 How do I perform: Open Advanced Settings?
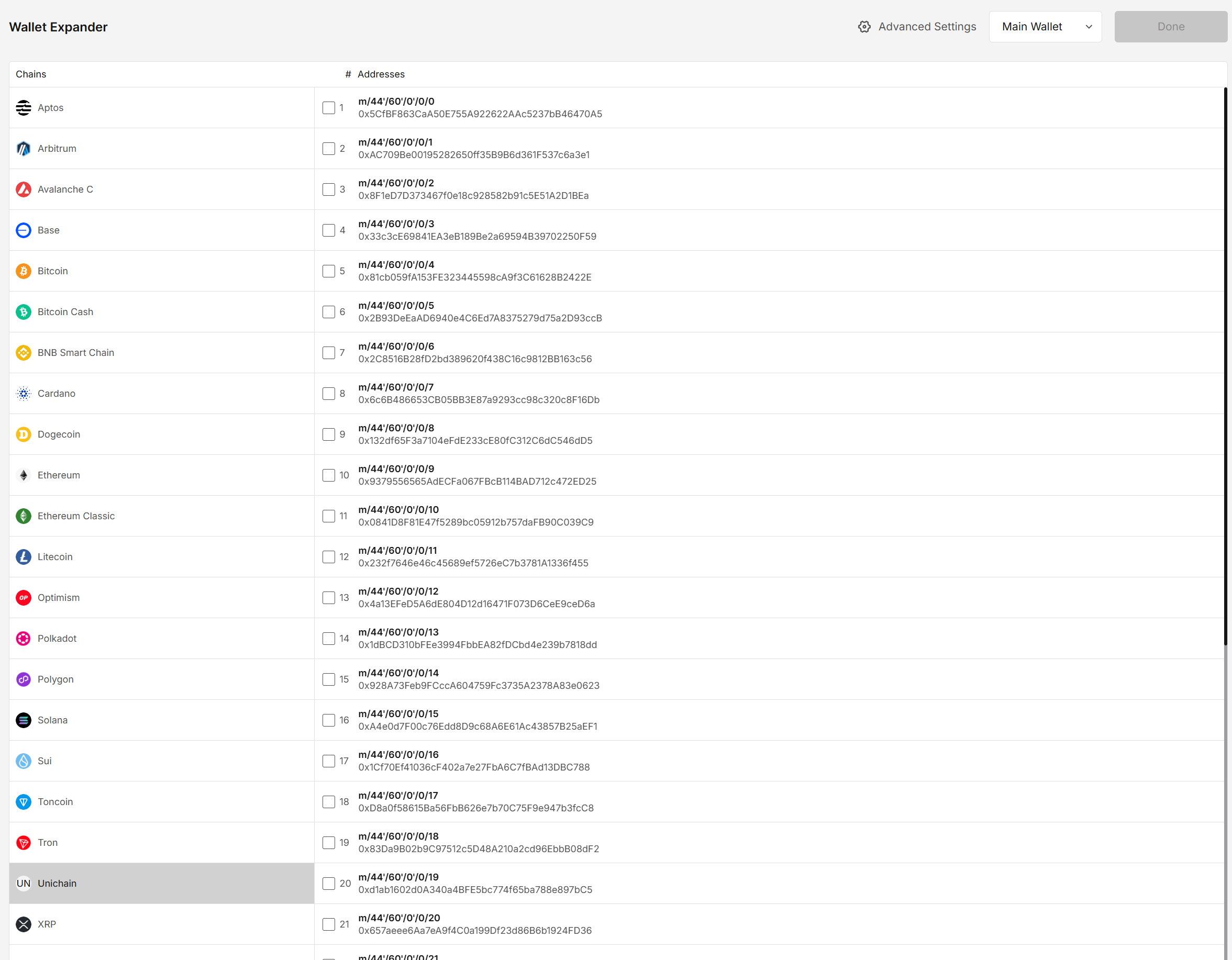[x=916, y=27]
